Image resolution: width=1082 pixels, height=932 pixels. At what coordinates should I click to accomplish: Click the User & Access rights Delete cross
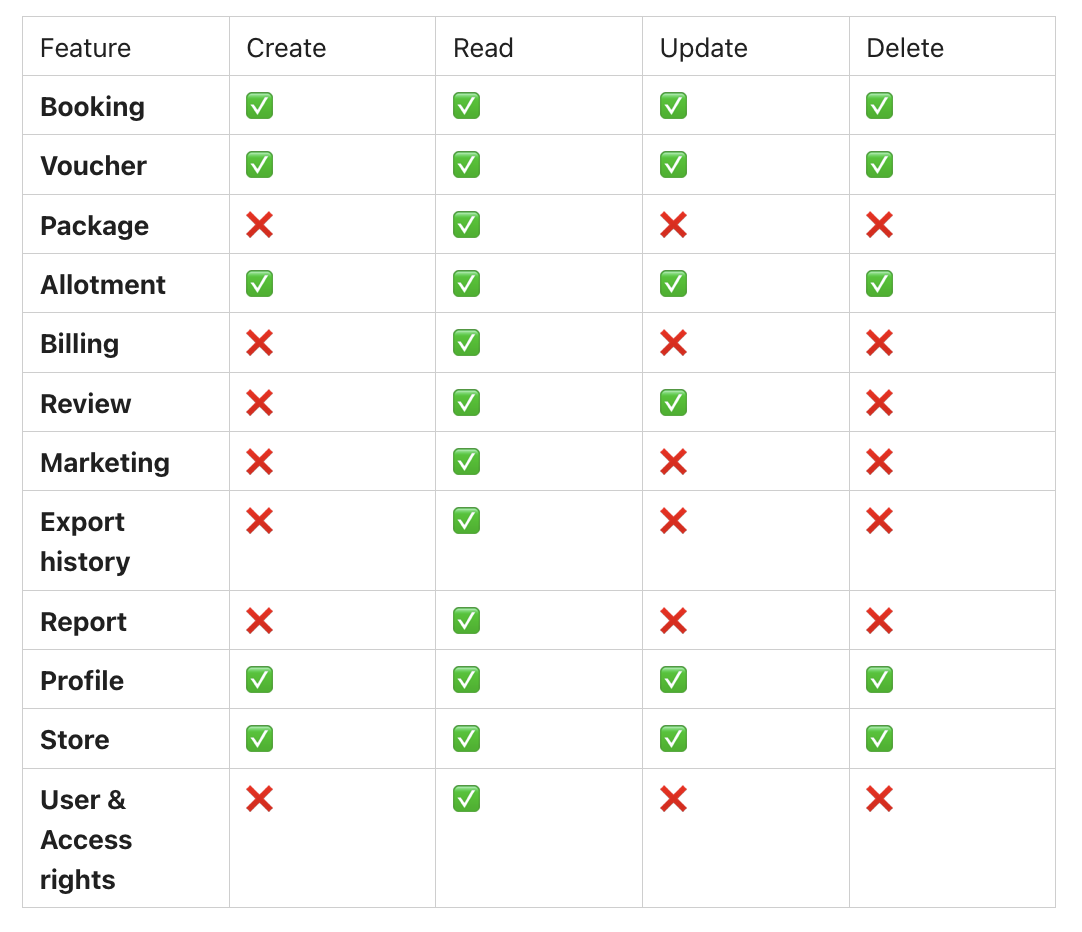click(879, 799)
